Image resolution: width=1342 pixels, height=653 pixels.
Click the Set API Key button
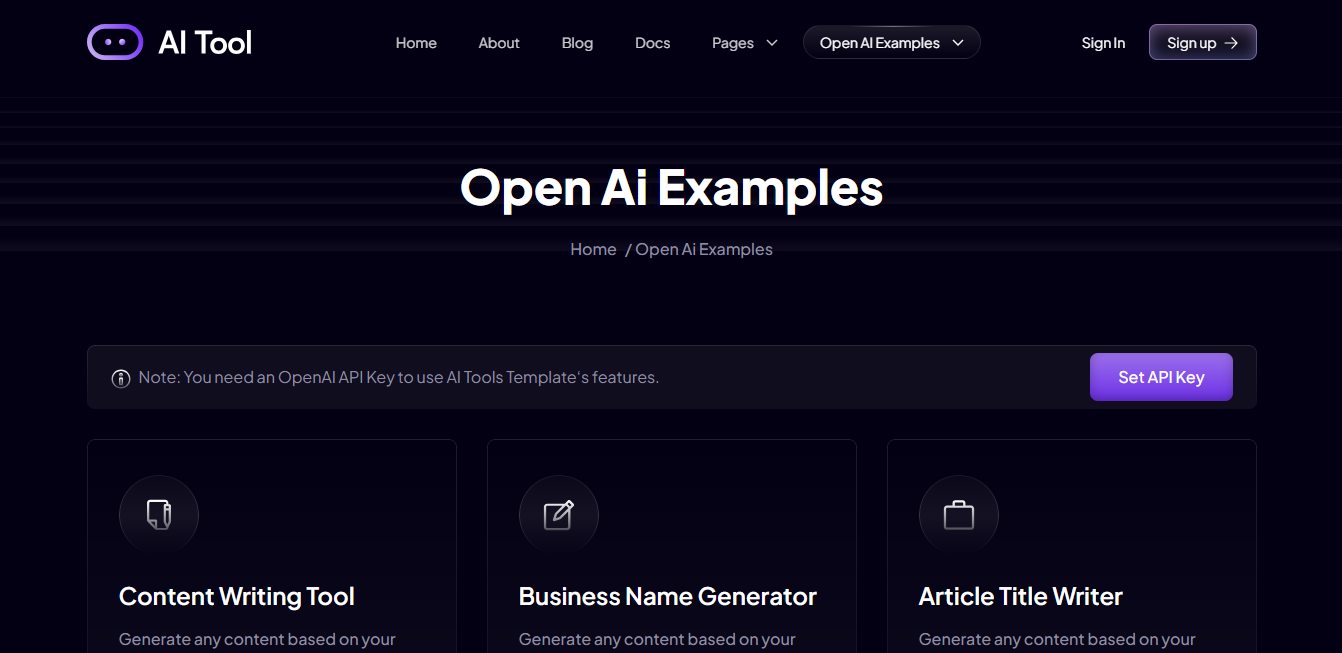[1161, 377]
